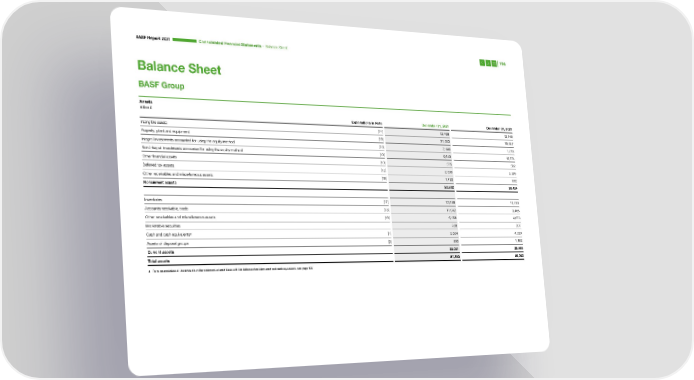The image size is (694, 380).
Task: Select the Other financial assets row
Action: pyautogui.click(x=329, y=157)
